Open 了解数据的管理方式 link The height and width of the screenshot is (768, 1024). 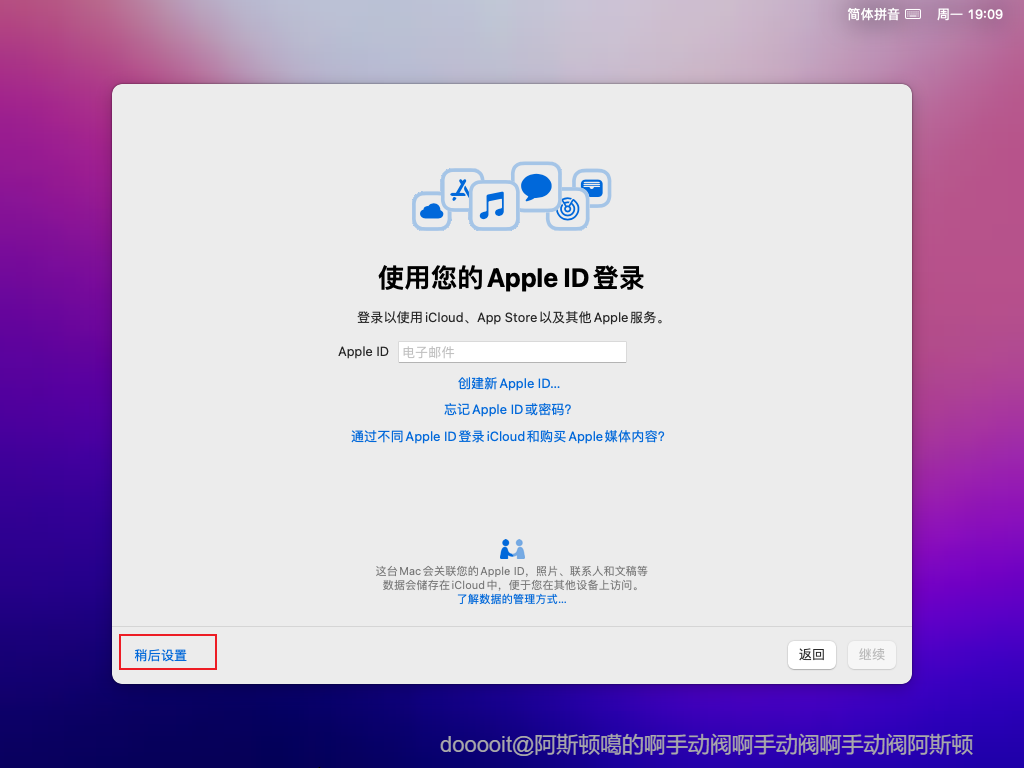[x=511, y=599]
